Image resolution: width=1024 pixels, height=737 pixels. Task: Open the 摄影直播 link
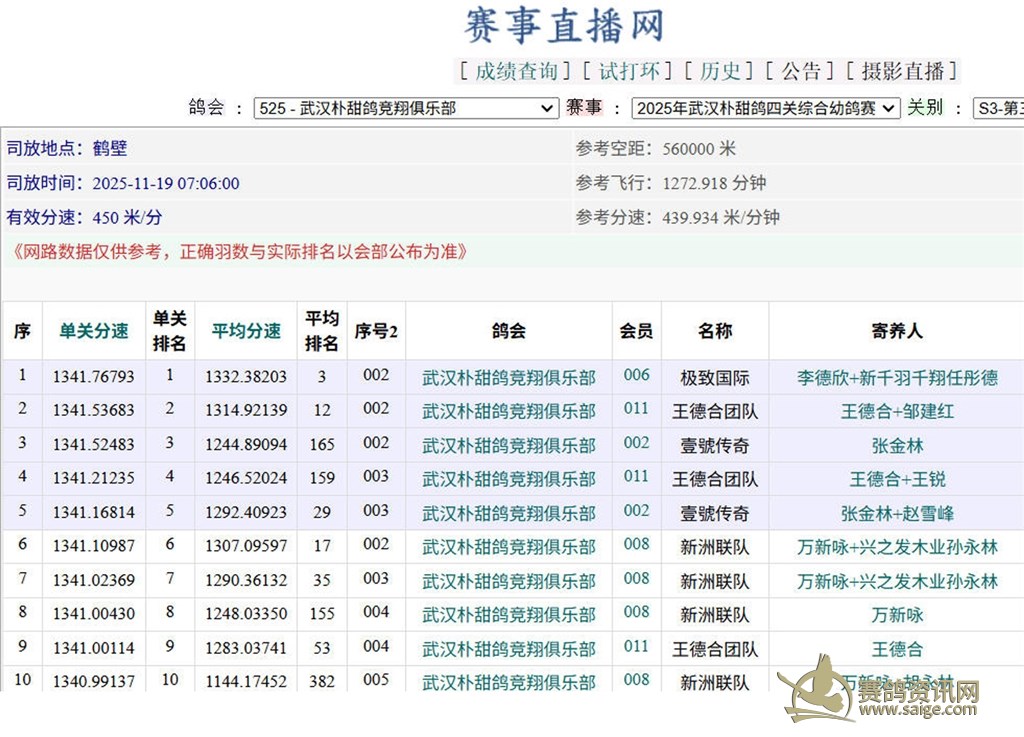902,71
